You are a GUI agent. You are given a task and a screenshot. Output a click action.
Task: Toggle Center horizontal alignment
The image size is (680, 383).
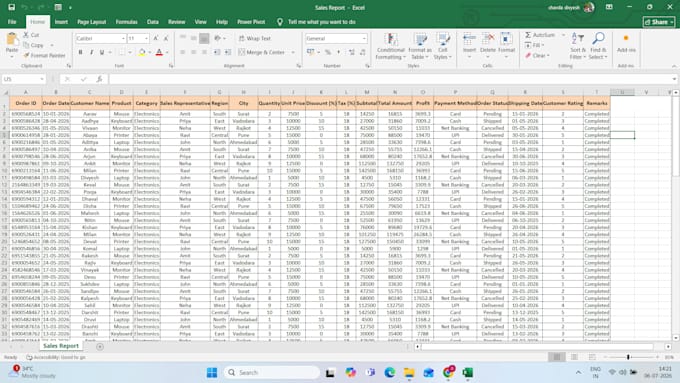193,52
